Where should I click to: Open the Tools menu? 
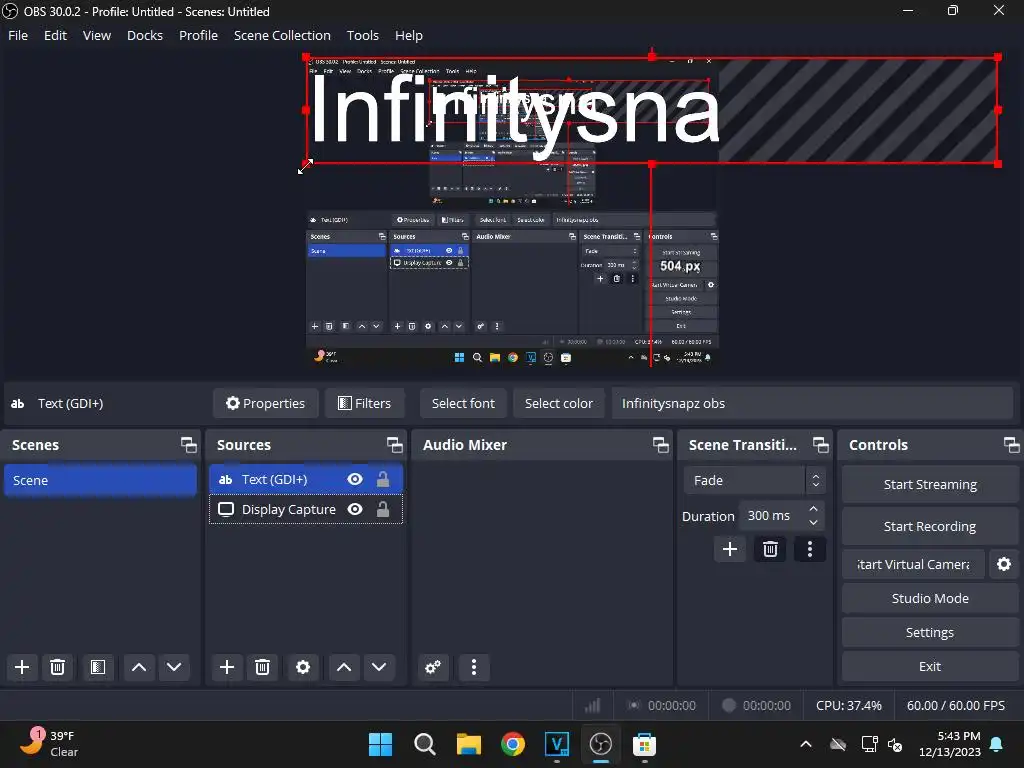(x=362, y=35)
